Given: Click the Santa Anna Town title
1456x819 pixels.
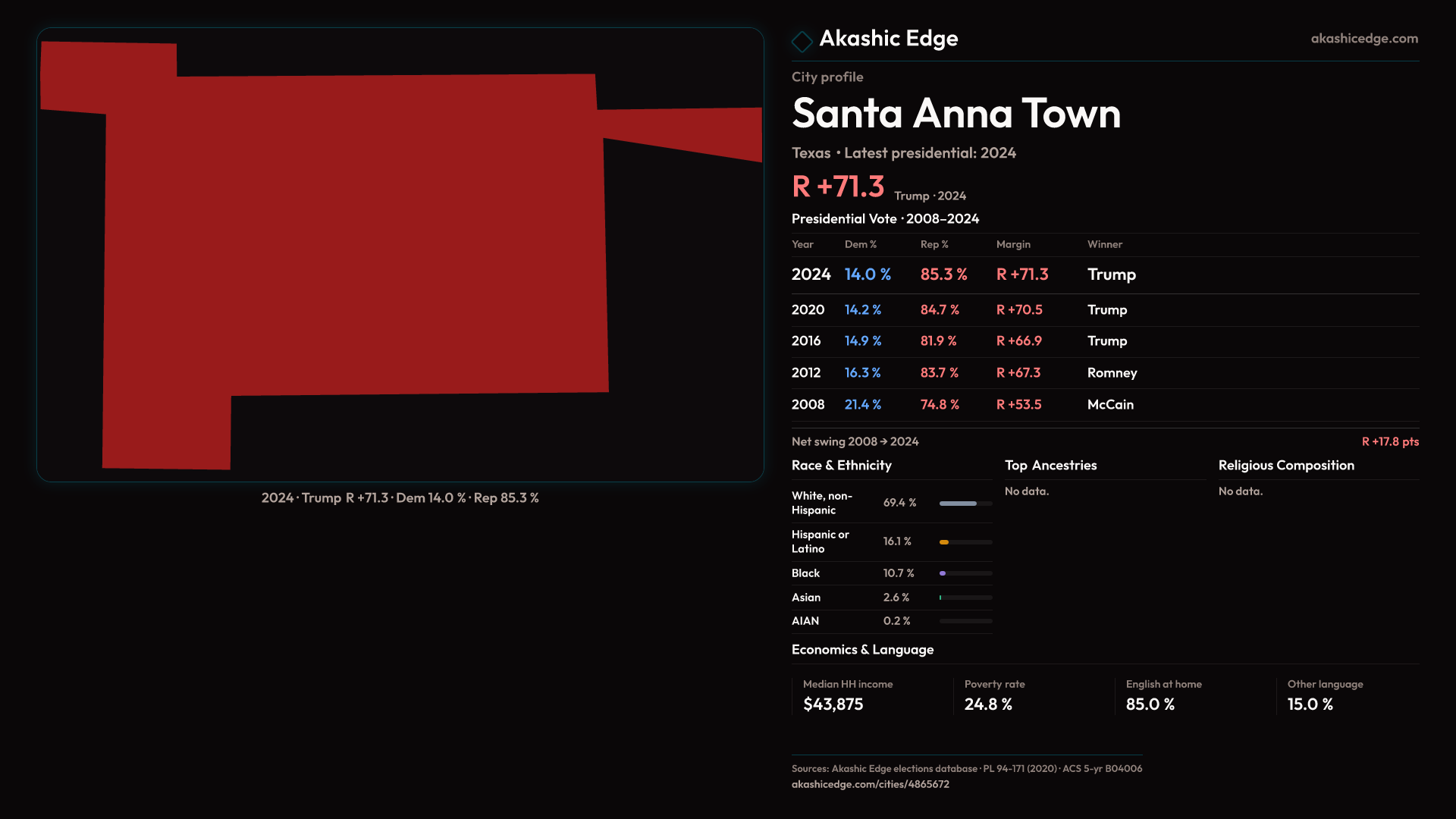Looking at the screenshot, I should [x=955, y=114].
